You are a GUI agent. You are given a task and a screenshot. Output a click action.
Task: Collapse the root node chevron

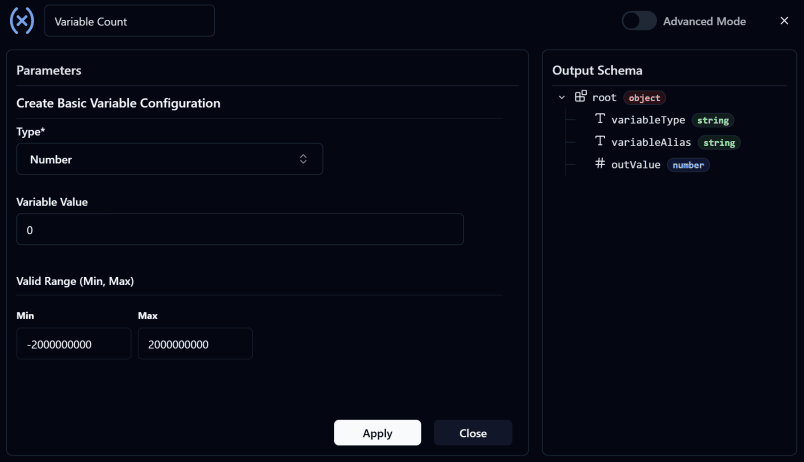(562, 97)
